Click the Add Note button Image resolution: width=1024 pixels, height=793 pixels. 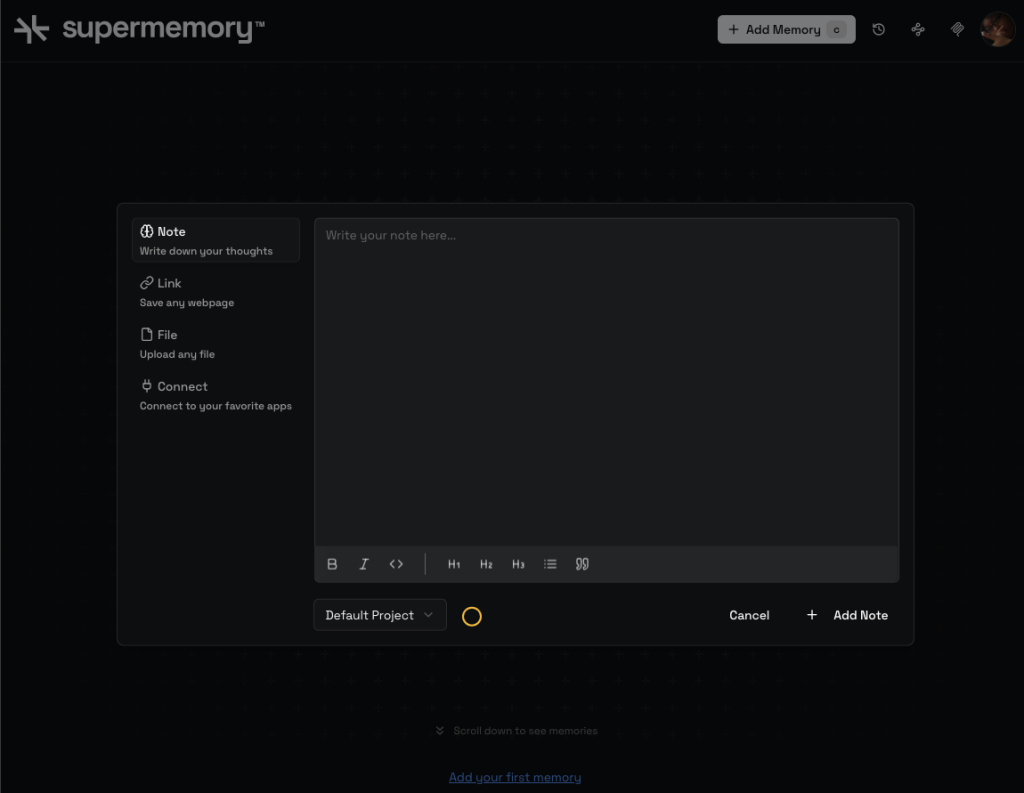click(848, 615)
